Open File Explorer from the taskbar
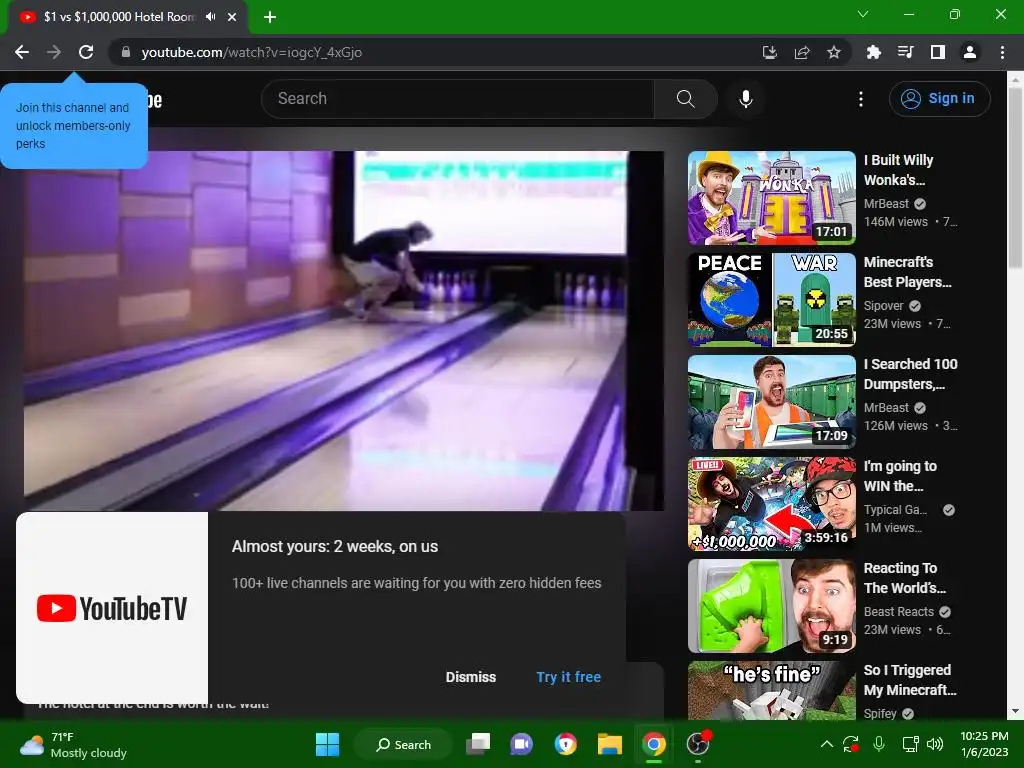The width and height of the screenshot is (1024, 768). tap(609, 744)
